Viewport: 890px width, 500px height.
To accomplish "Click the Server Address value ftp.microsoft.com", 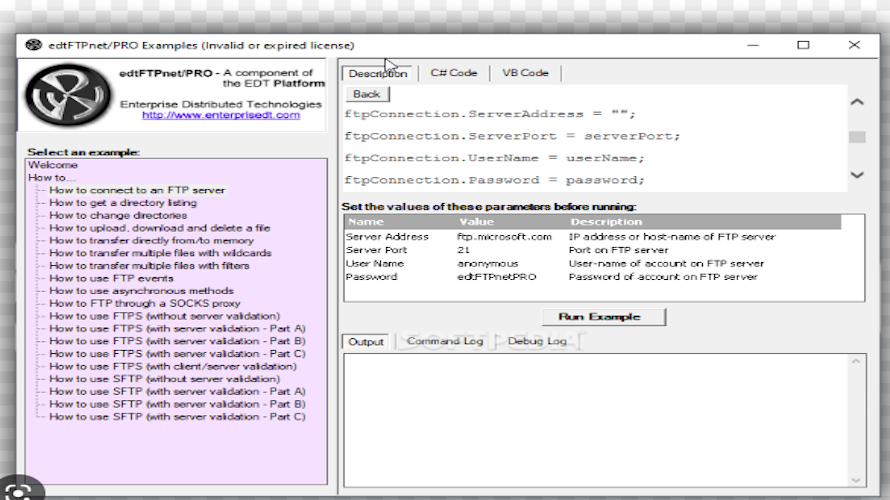I will pyautogui.click(x=504, y=237).
